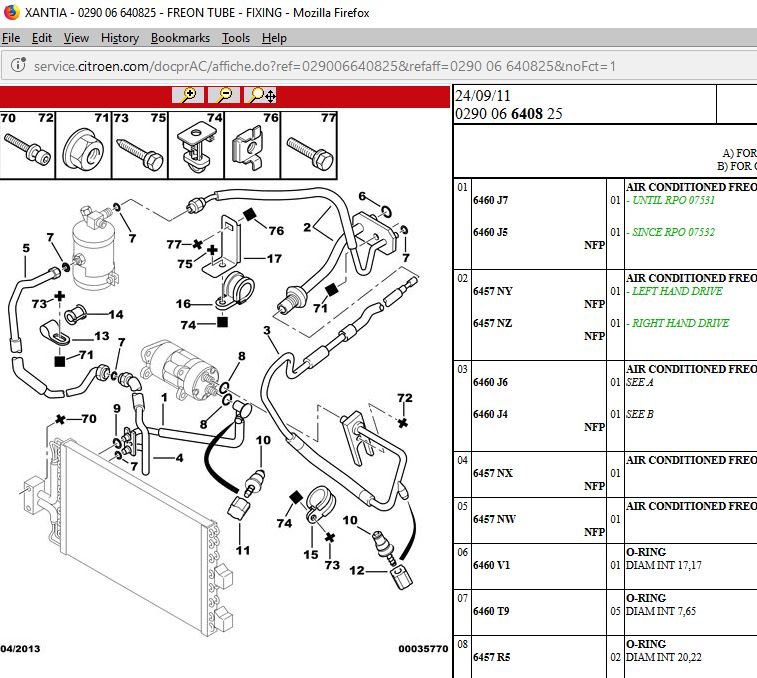Click the green UNTIL RPO 07531 note
This screenshot has width=757, height=678.
coord(673,200)
